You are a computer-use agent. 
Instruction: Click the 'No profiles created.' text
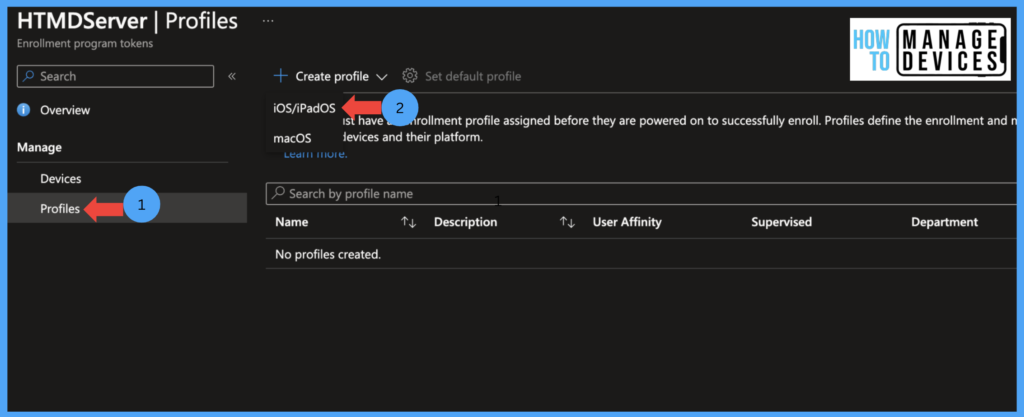click(x=328, y=255)
